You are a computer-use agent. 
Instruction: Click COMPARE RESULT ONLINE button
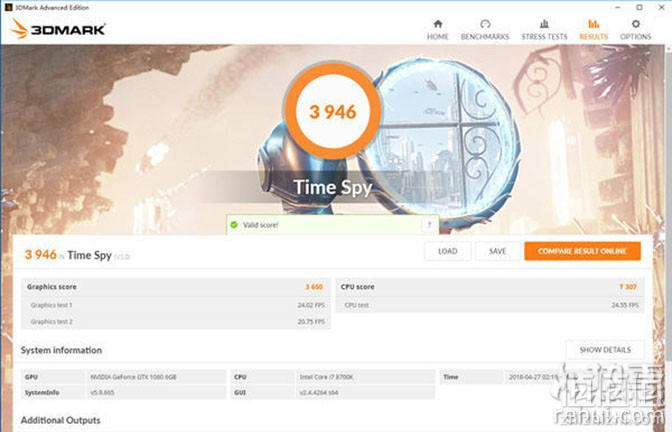click(x=582, y=251)
